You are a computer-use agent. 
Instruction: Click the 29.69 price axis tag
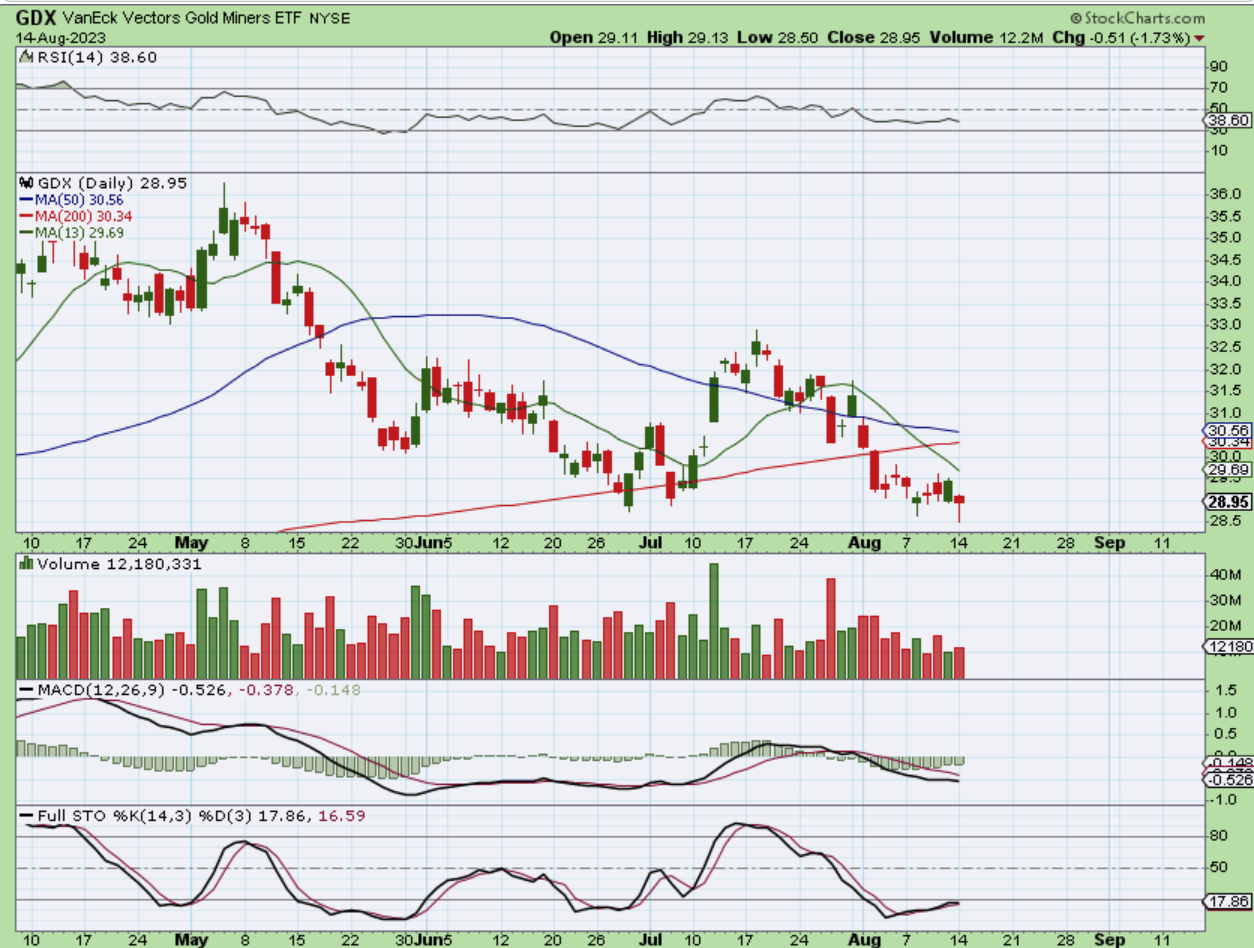pos(1228,468)
